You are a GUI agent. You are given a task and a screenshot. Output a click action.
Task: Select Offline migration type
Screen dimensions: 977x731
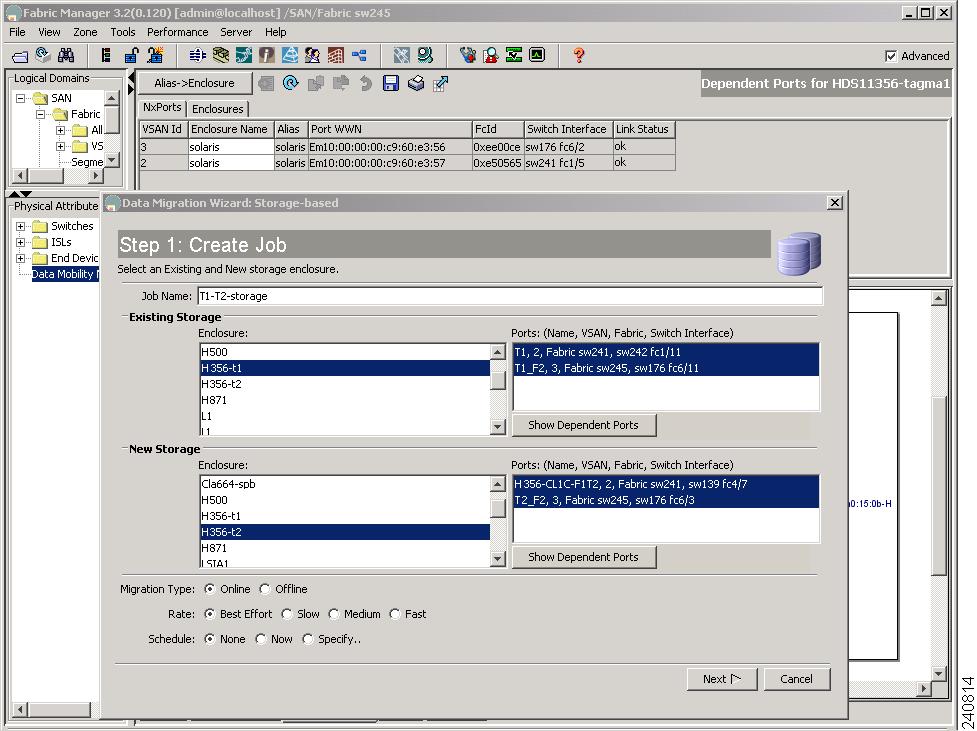[265, 589]
